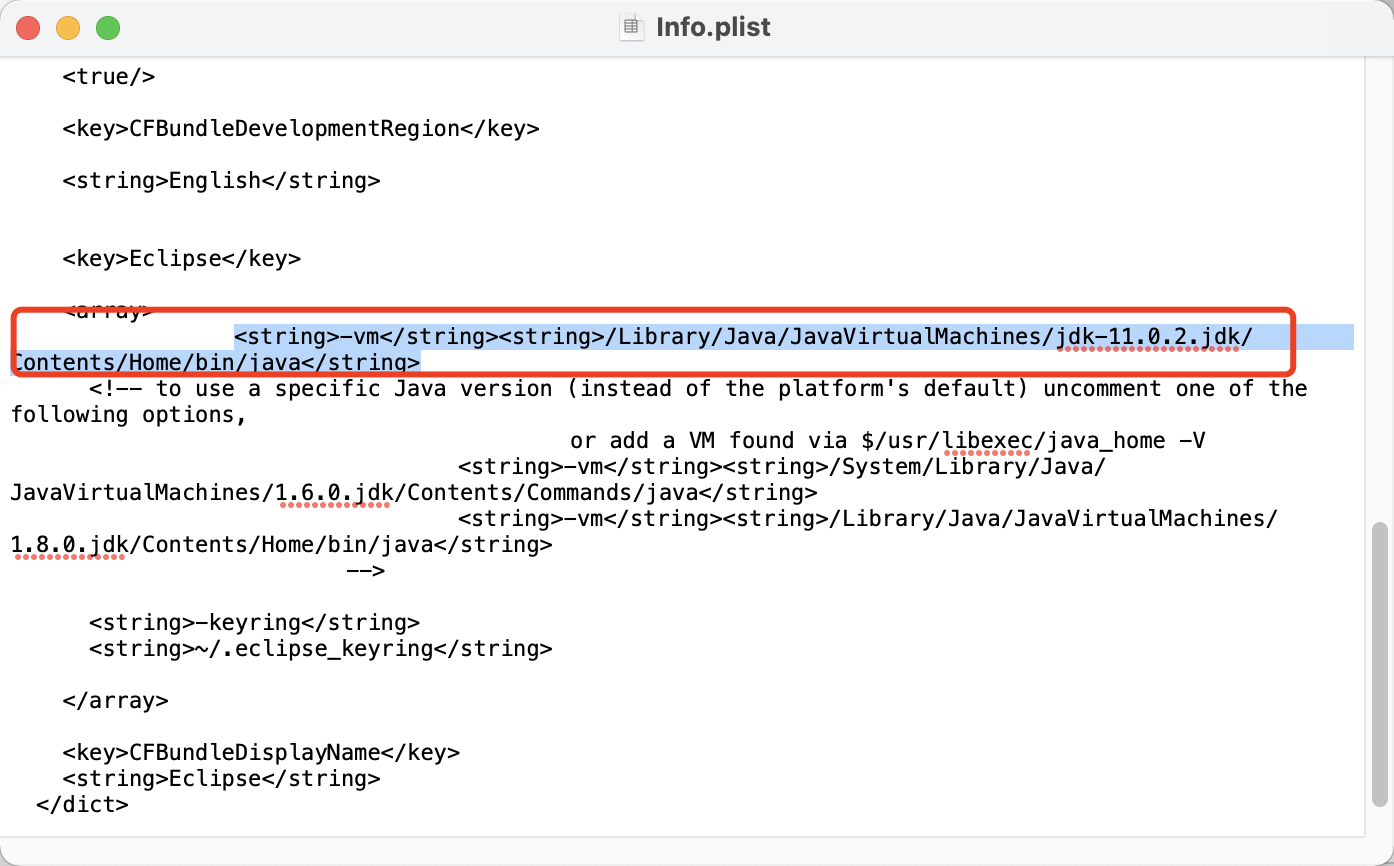Click the ~/.eclipse_keyring string line
This screenshot has width=1394, height=866.
point(320,648)
